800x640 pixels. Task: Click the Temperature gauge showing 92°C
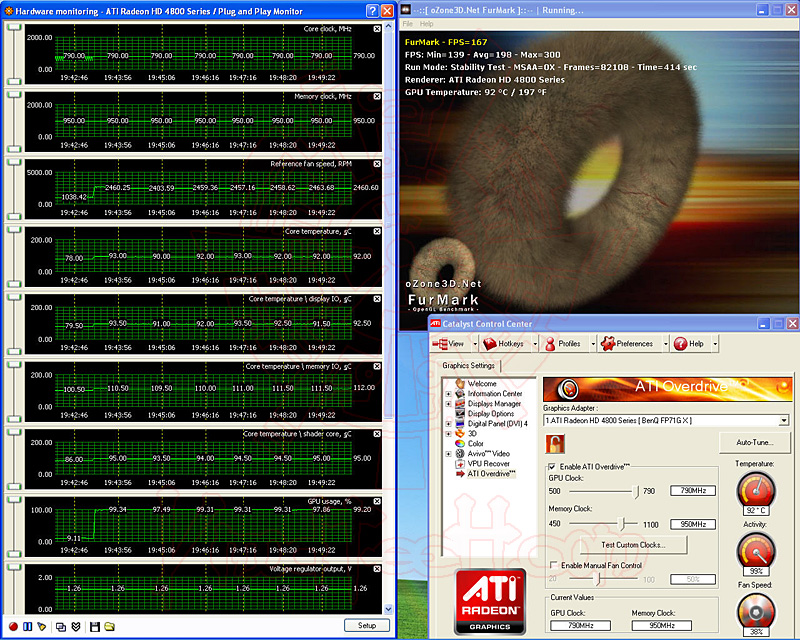[x=756, y=491]
